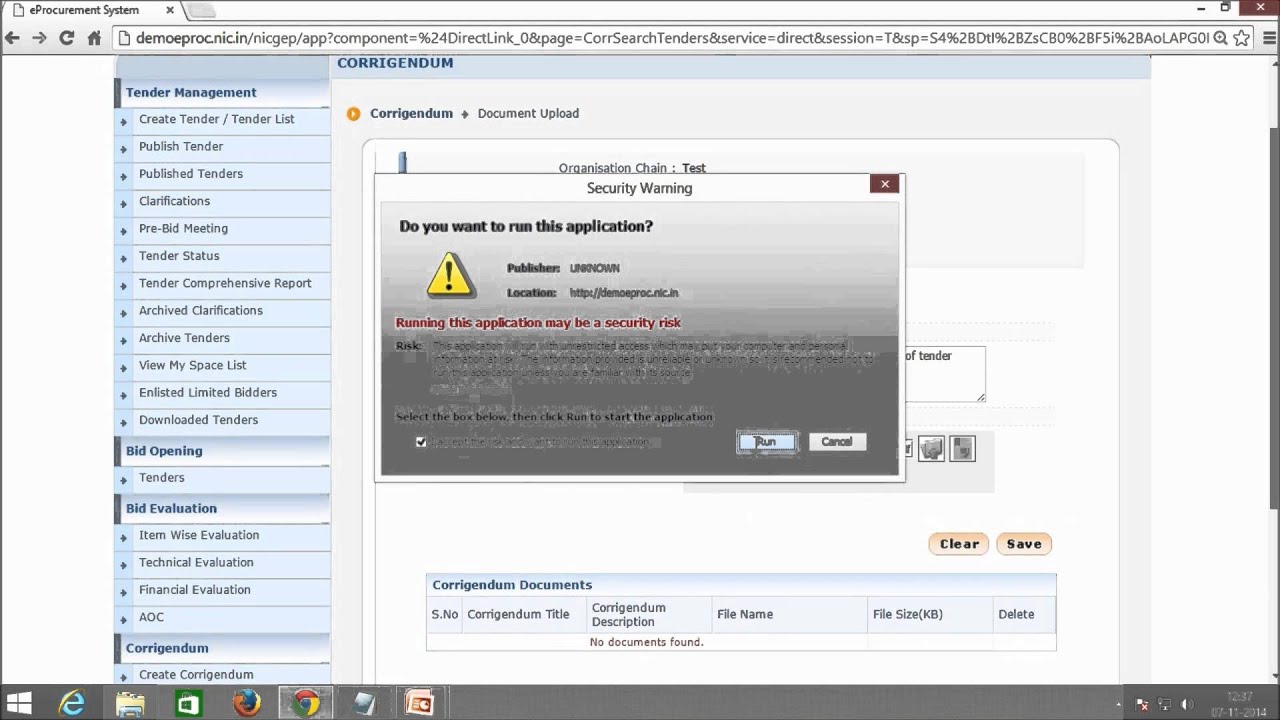Open Financial Evaluation link

(x=195, y=590)
